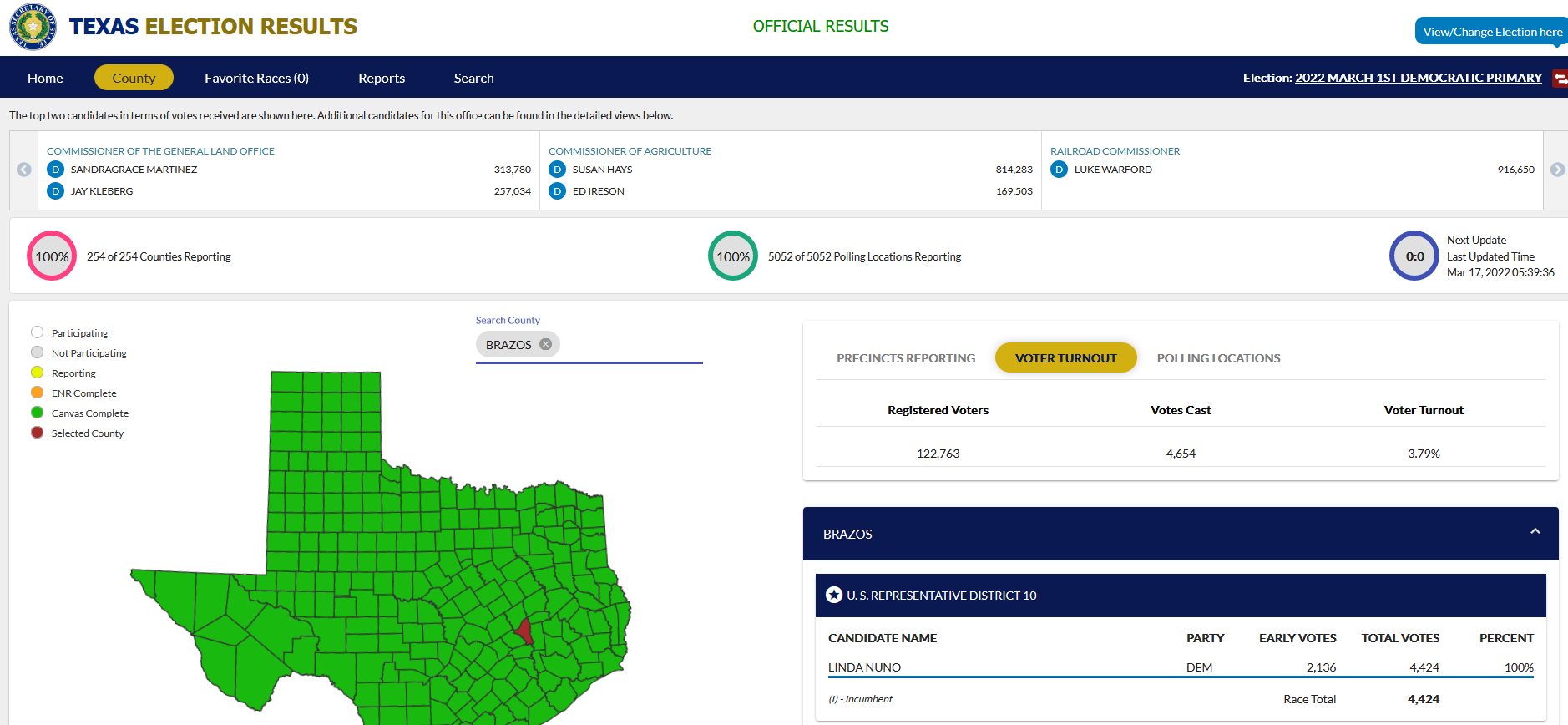The height and width of the screenshot is (725, 1568).
Task: Click party D badge beside Sandragrace Martinez
Action: (55, 170)
